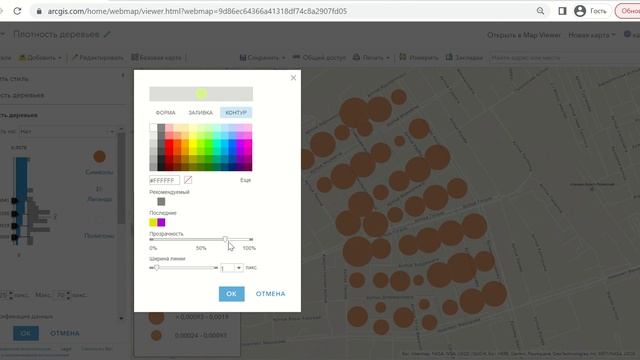
Task: Click the style panel vertical scrollbar
Action: [x=121, y=179]
